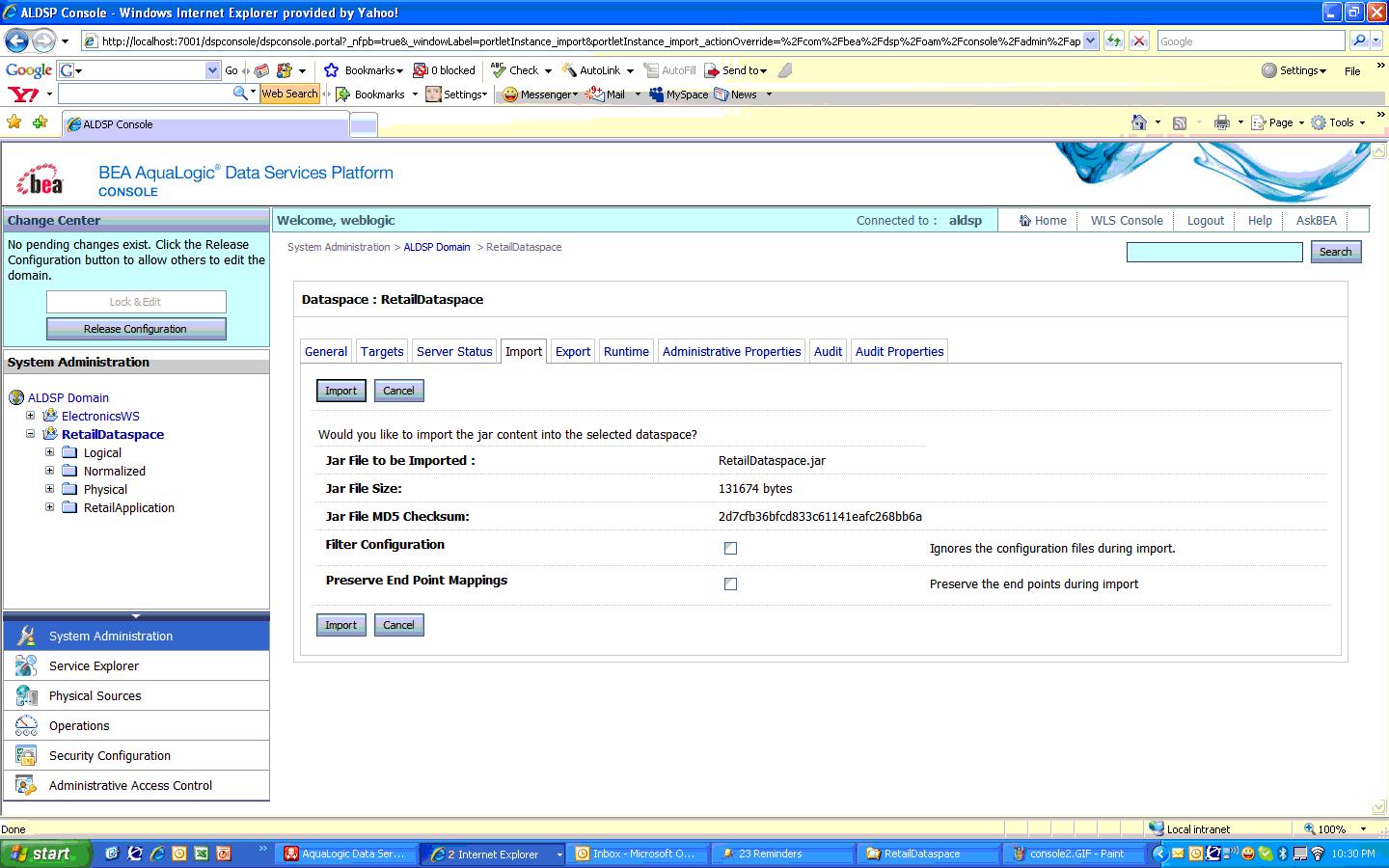Open the Physical Sources icon
The height and width of the screenshot is (868, 1389).
coord(26,695)
